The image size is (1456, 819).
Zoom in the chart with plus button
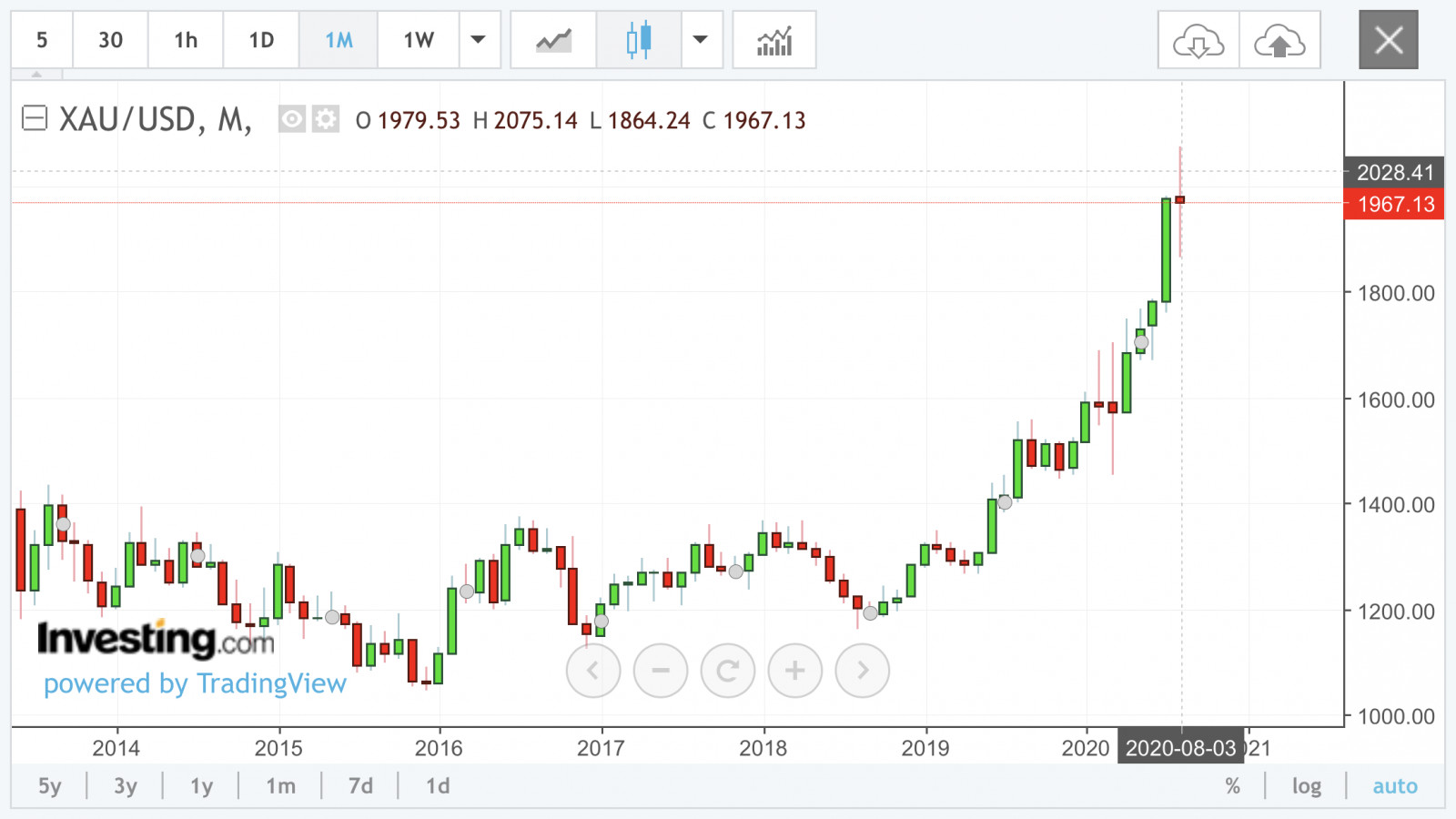pos(794,671)
